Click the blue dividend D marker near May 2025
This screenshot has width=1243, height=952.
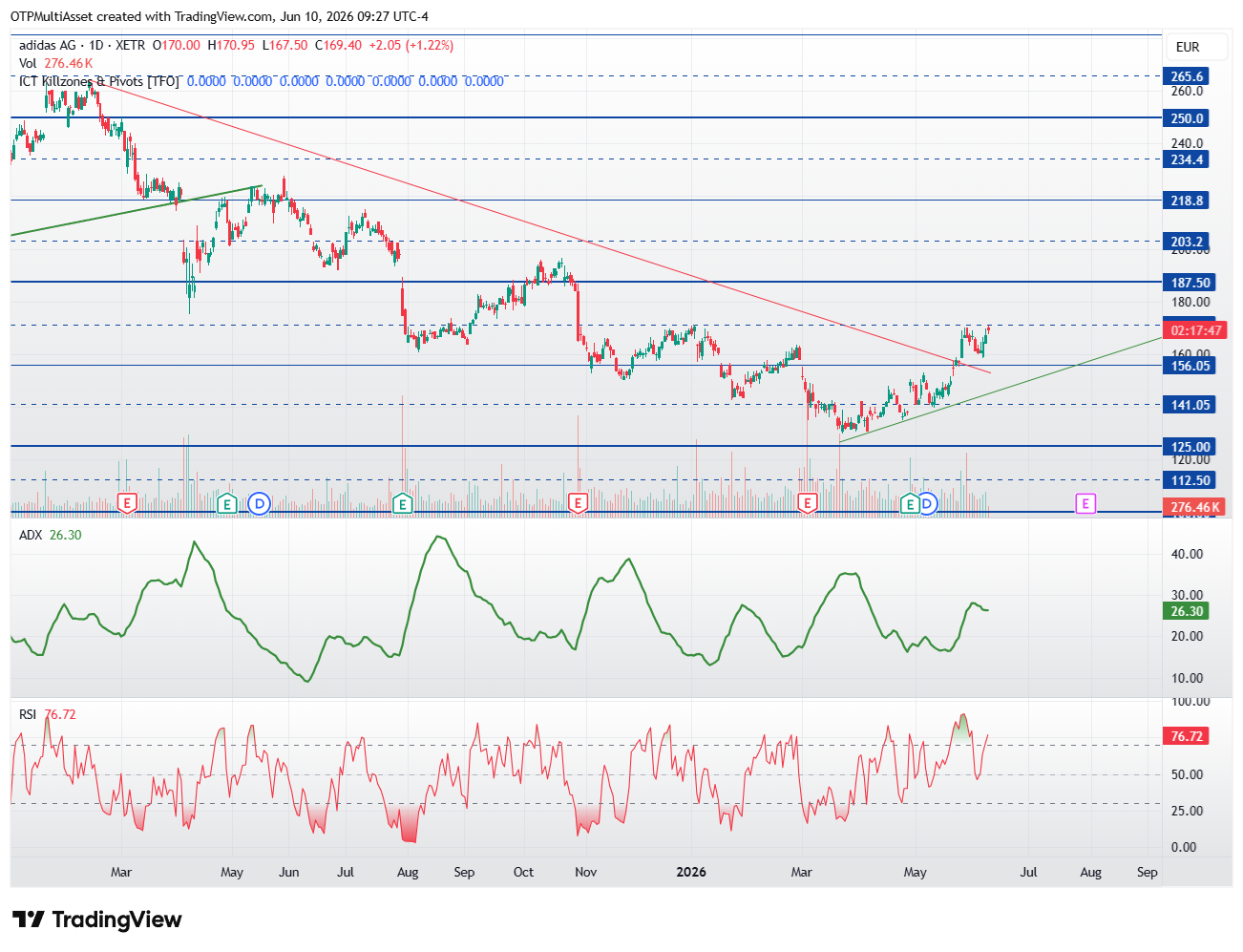tap(259, 503)
